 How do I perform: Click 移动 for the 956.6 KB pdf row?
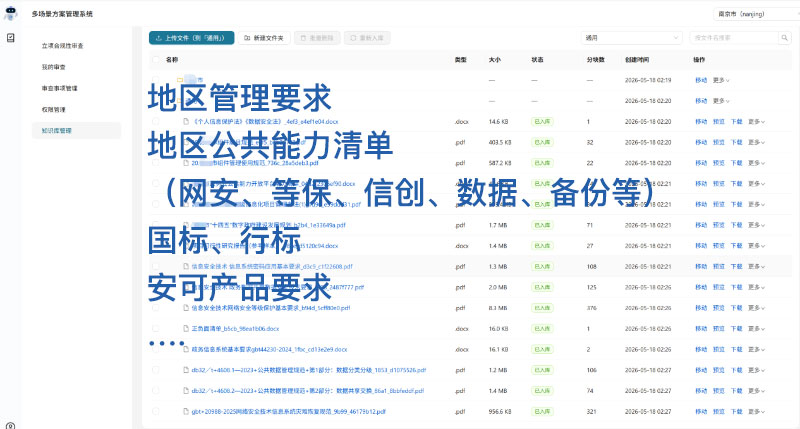[701, 411]
